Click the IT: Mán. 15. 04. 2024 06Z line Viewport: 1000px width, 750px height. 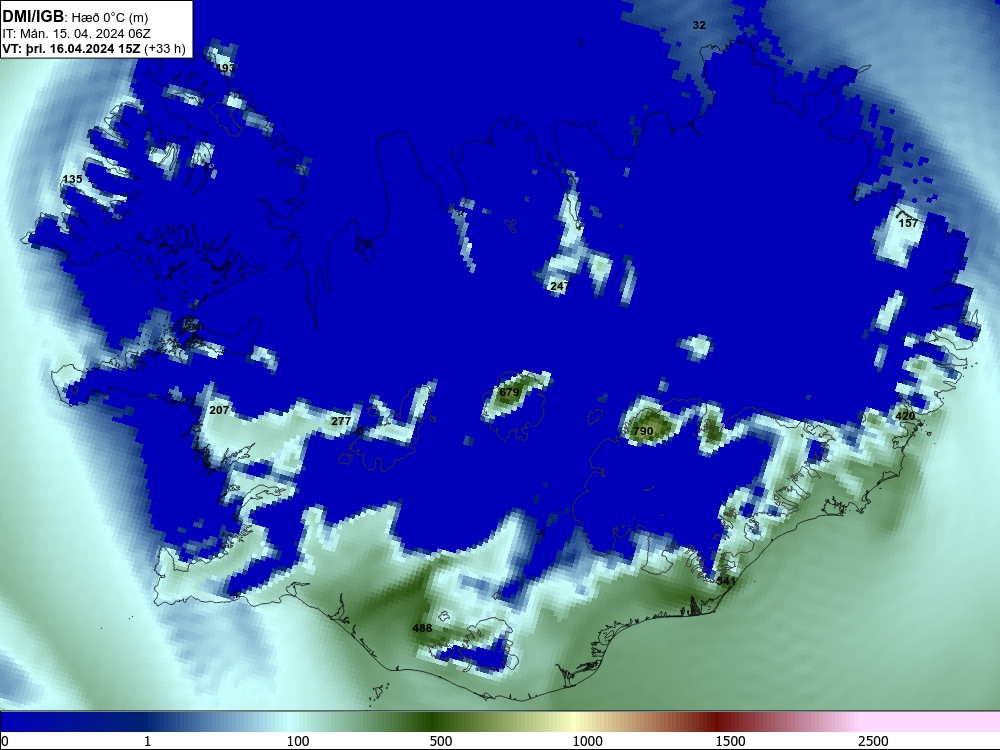tap(76, 34)
